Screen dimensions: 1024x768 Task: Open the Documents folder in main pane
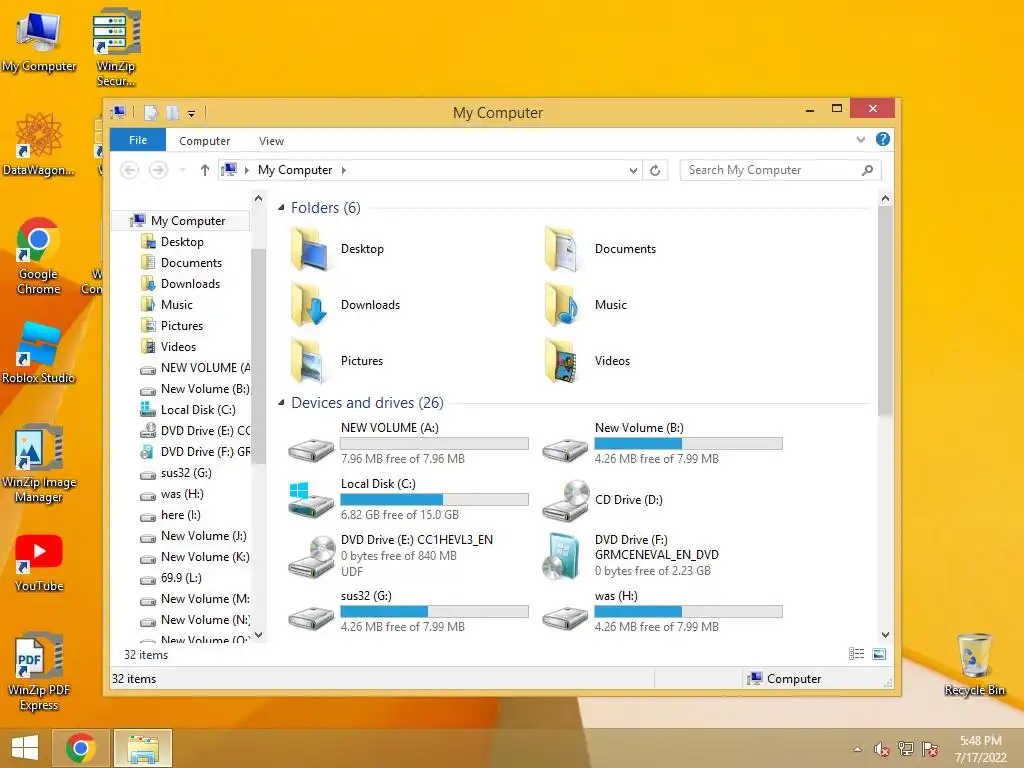(601, 249)
